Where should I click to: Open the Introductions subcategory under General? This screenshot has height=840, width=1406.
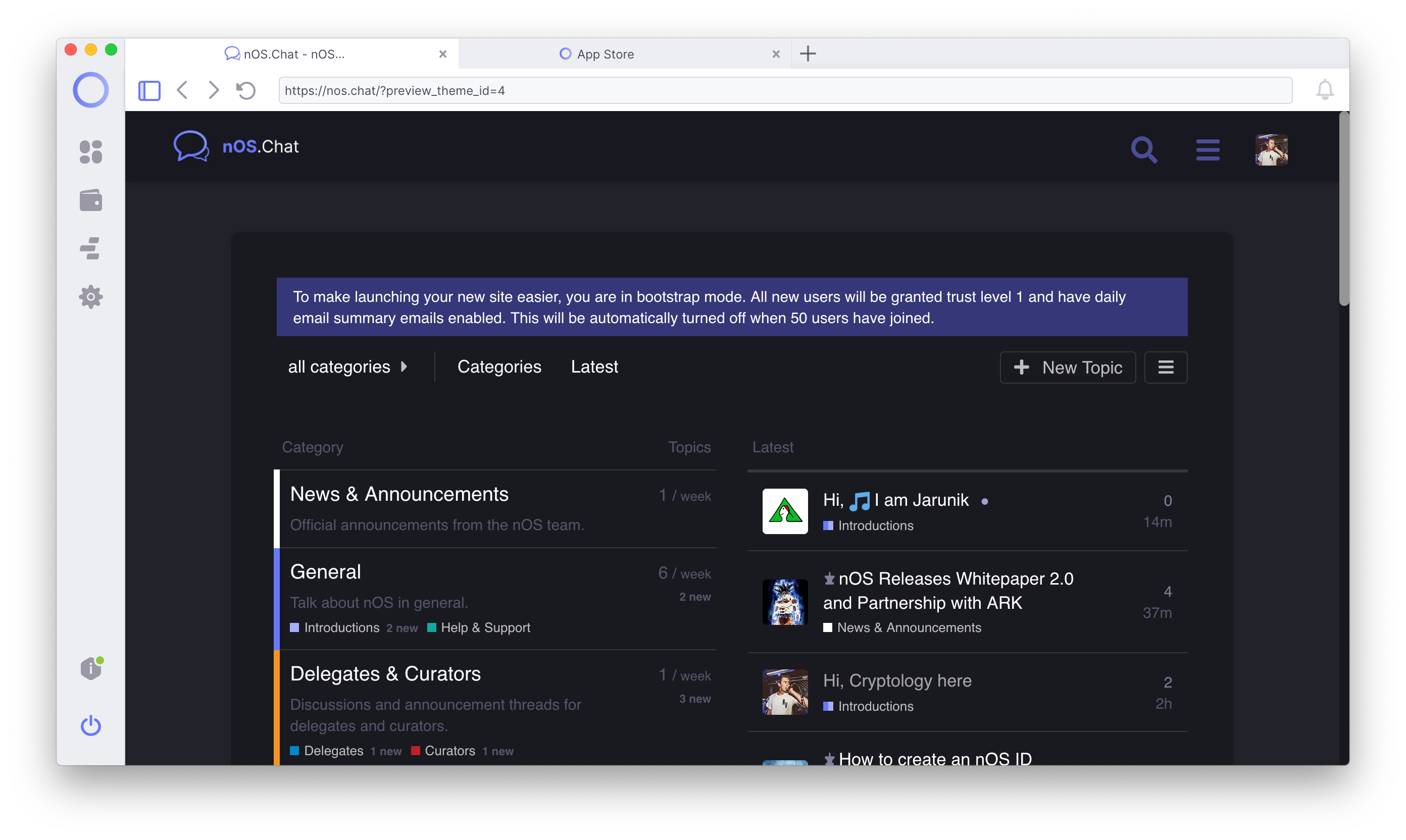[341, 628]
